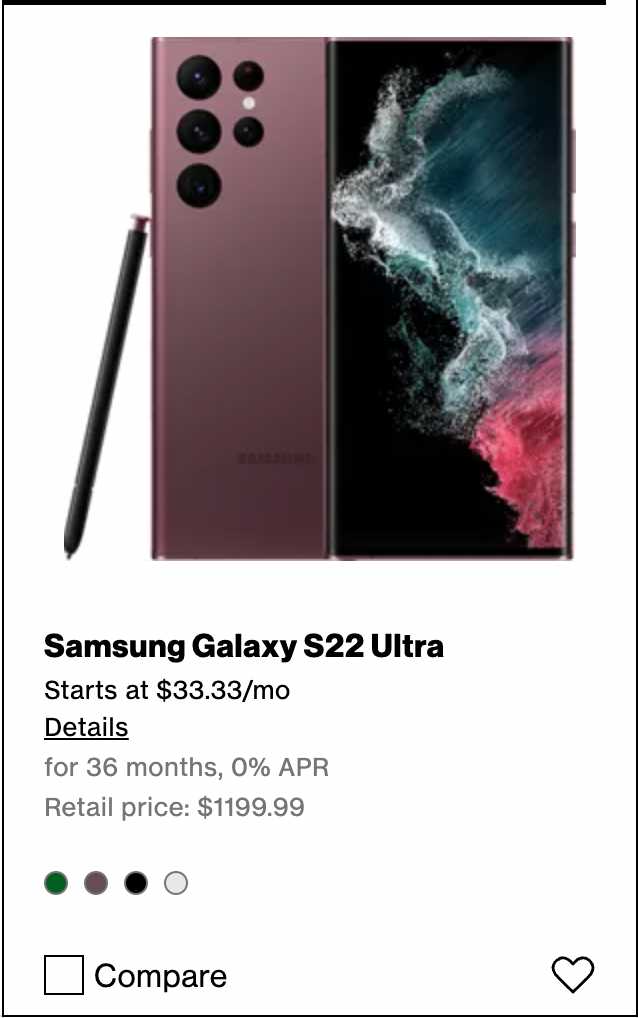The image size is (638, 1018).
Task: Click the phone's front display image
Action: 451,299
